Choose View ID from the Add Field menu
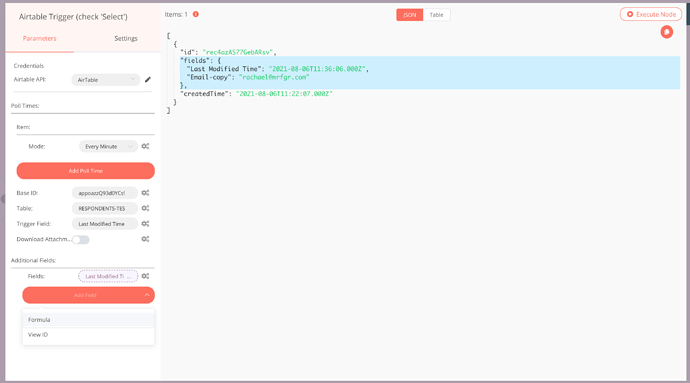 88,335
